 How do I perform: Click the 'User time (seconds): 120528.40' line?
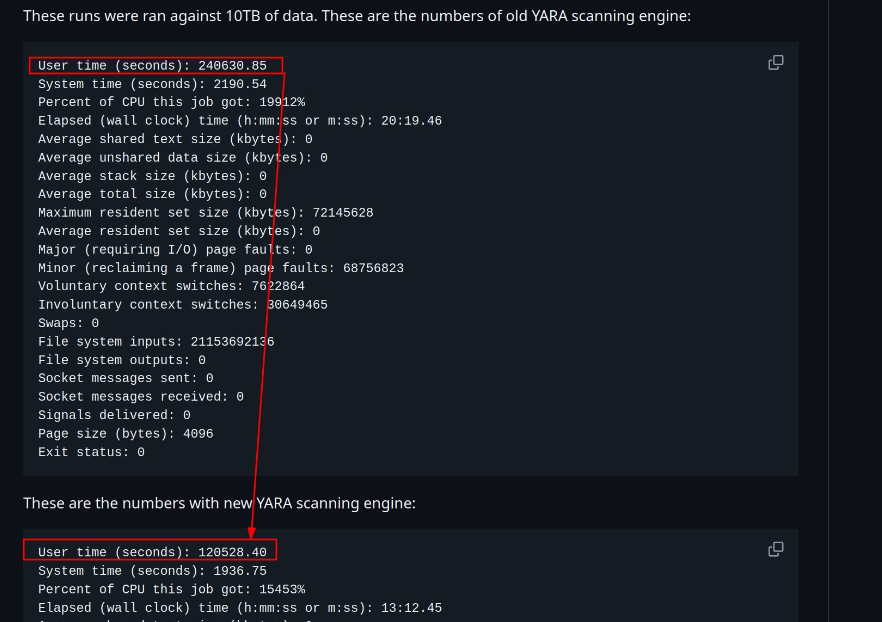point(152,552)
